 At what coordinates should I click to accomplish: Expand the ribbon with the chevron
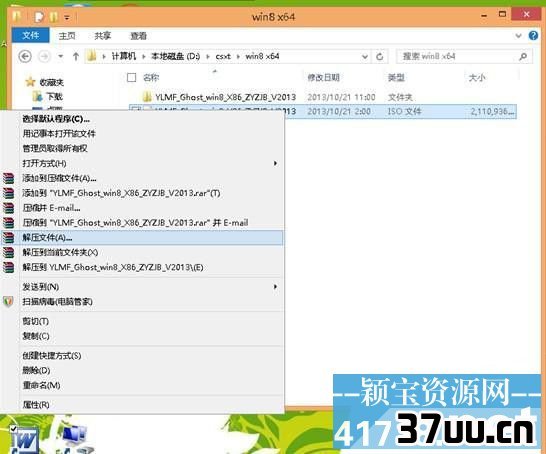518,36
